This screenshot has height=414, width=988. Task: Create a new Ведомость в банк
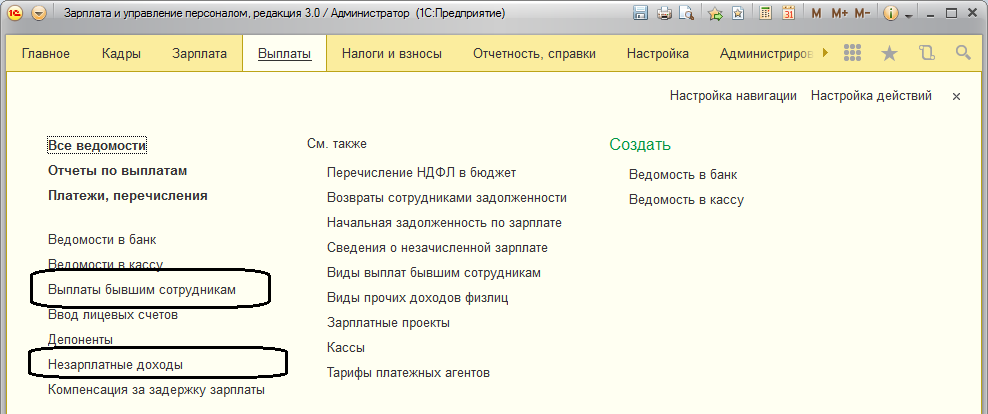683,175
